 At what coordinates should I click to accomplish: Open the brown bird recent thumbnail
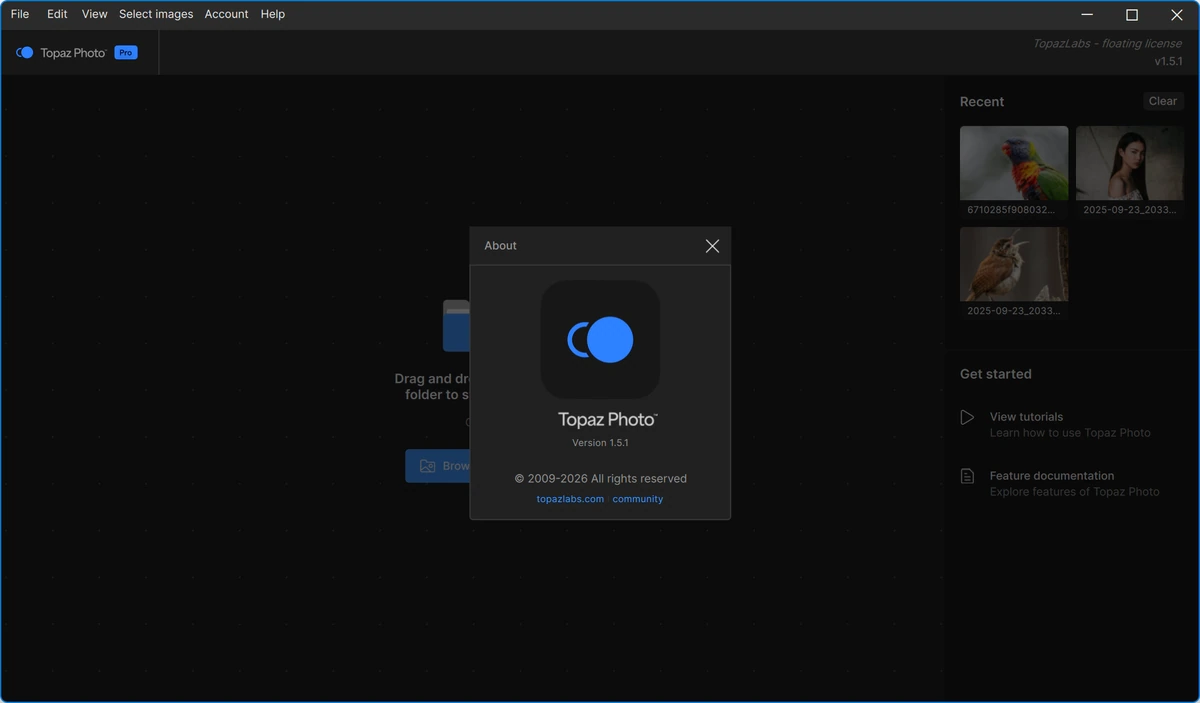(1014, 264)
